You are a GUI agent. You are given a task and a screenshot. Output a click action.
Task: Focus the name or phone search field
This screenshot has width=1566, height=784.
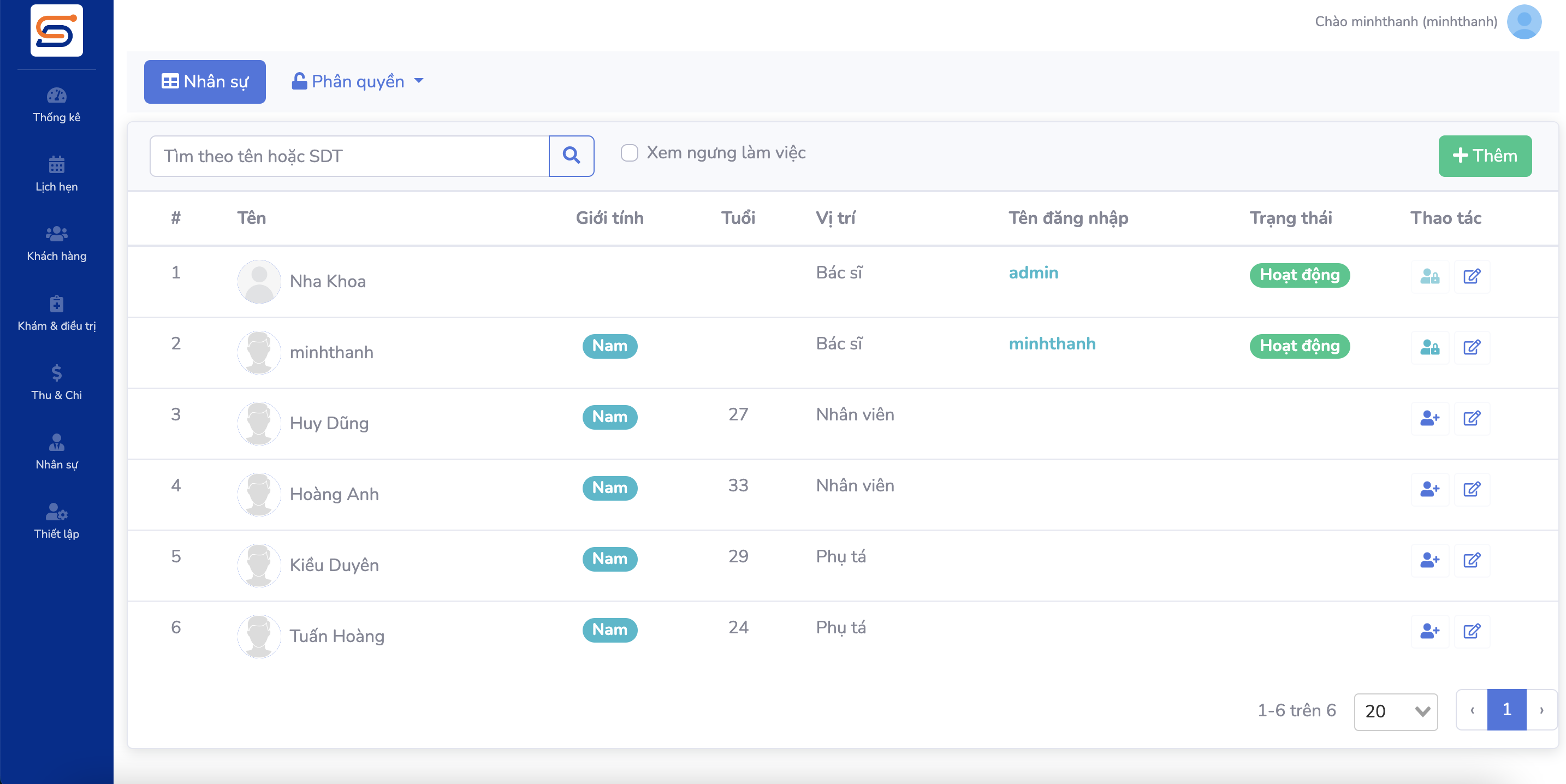pyautogui.click(x=349, y=156)
